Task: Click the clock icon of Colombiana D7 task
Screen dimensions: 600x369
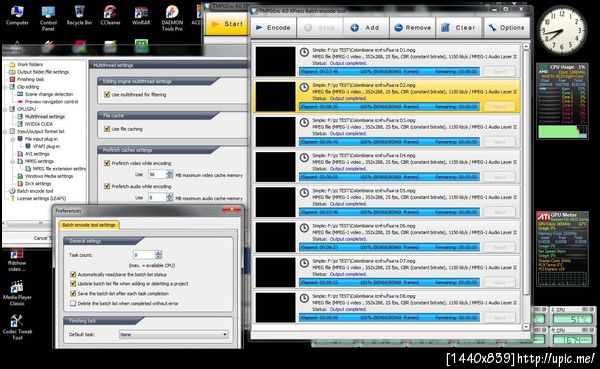Action: tap(304, 263)
